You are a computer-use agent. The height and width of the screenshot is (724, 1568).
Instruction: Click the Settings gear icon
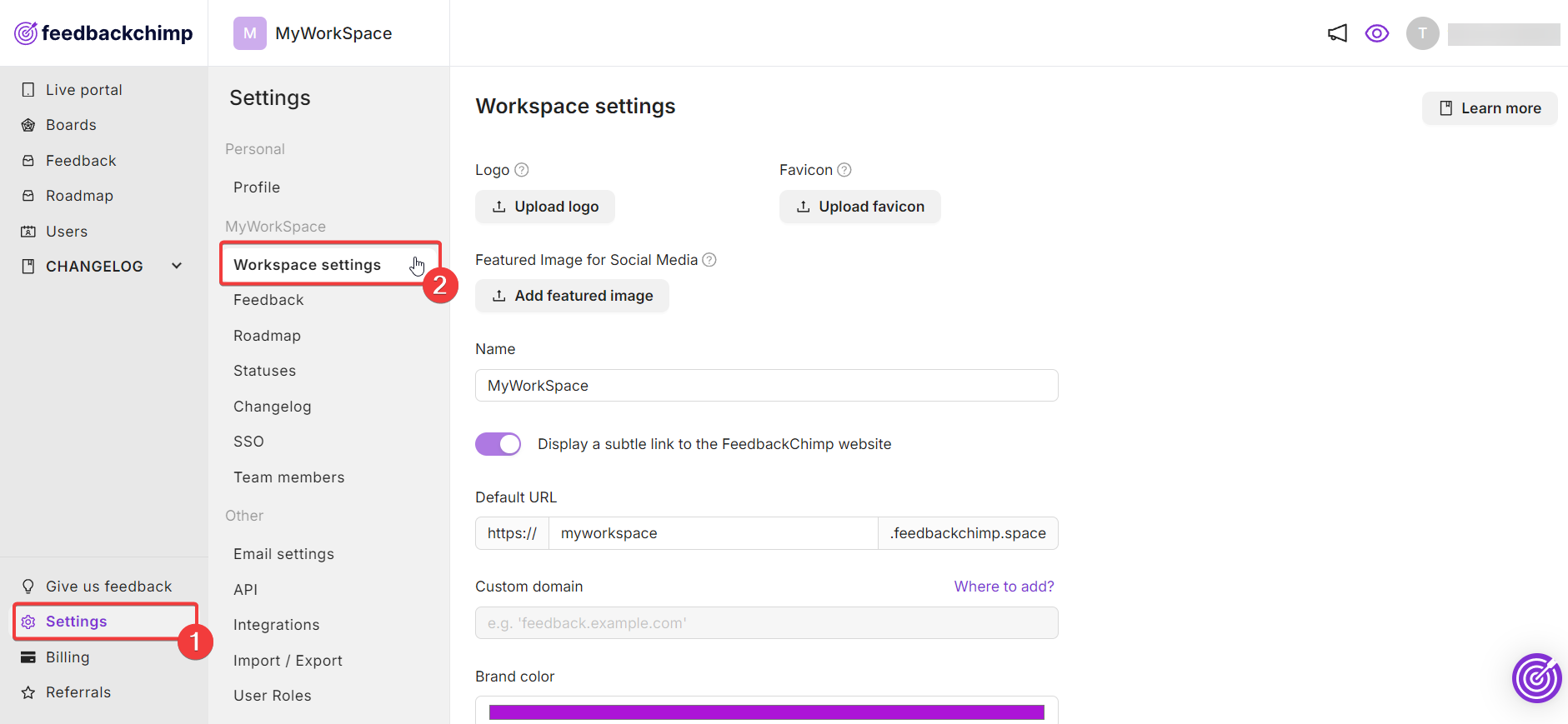click(x=28, y=622)
